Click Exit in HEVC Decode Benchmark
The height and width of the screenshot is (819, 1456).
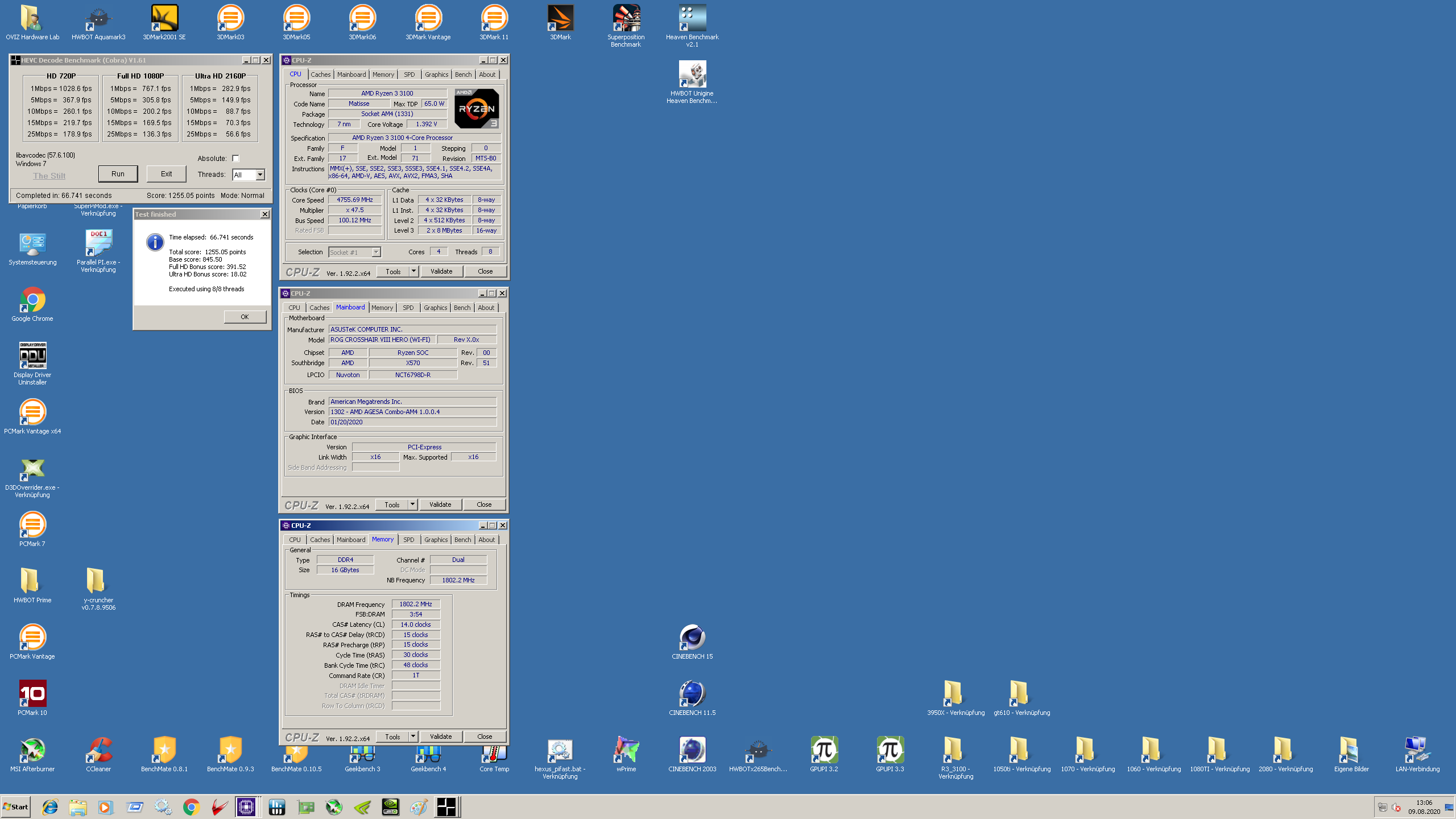tap(166, 174)
